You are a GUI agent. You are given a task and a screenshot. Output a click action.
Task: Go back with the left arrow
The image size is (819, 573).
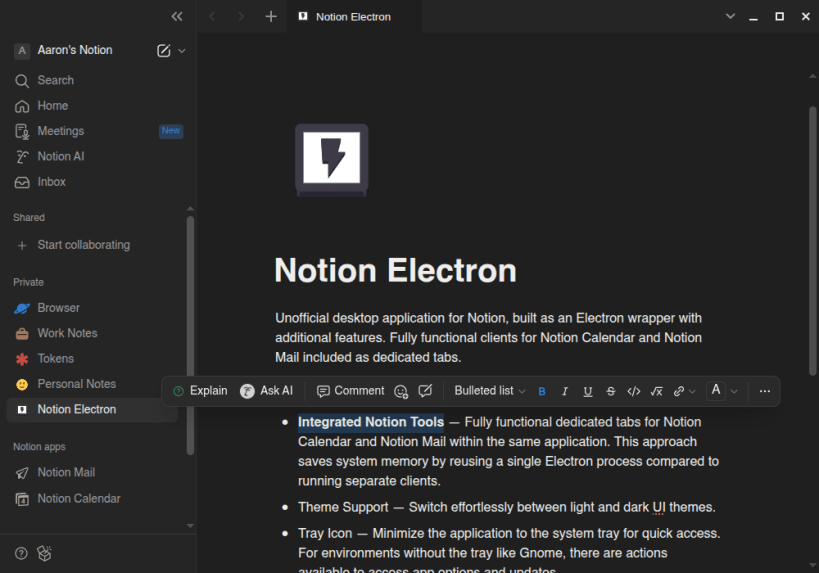point(212,17)
